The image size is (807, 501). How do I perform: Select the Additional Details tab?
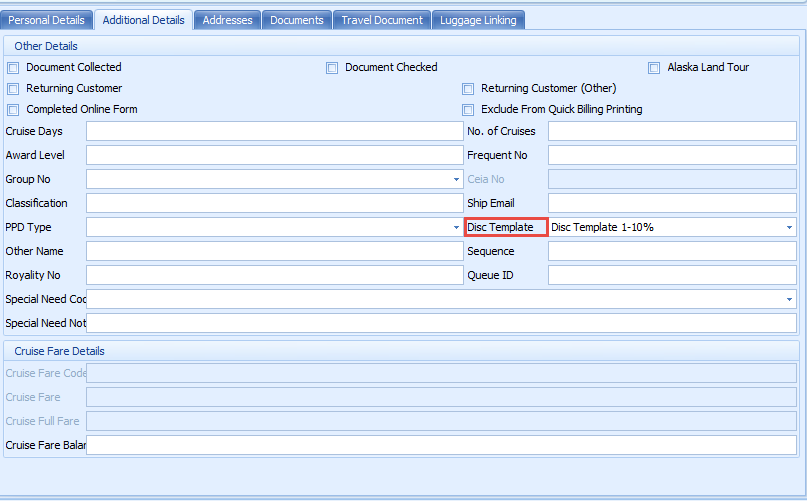coord(144,20)
